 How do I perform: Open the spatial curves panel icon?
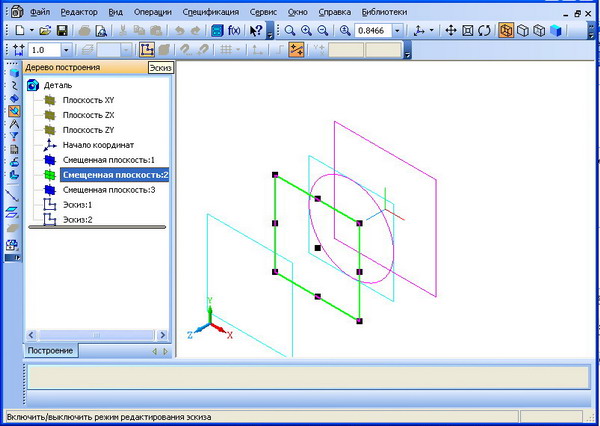pos(14,85)
